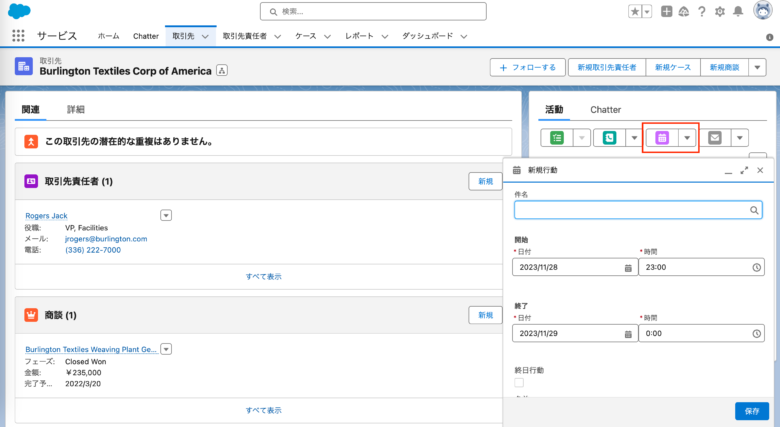Expand more actions dropdown next to 新規商談
This screenshot has height=427, width=780.
click(x=758, y=67)
